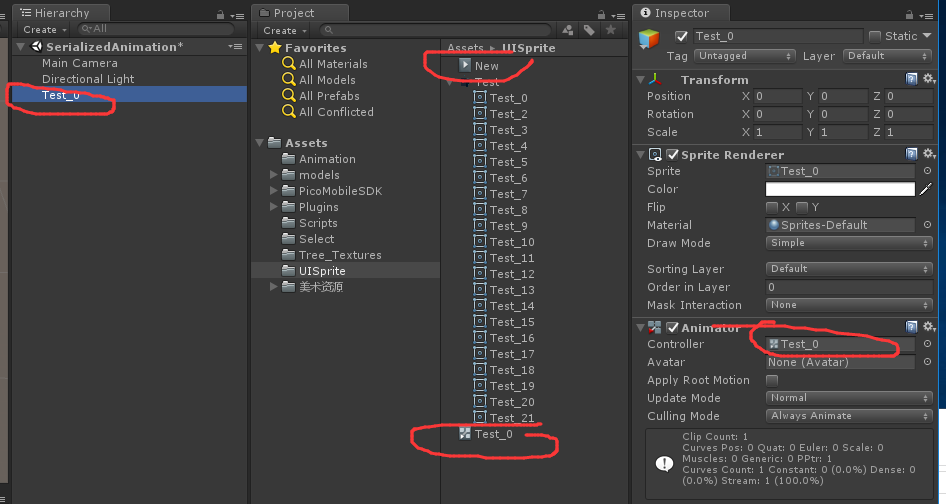The image size is (946, 504).
Task: Open the Project Create menu
Action: pyautogui.click(x=284, y=30)
